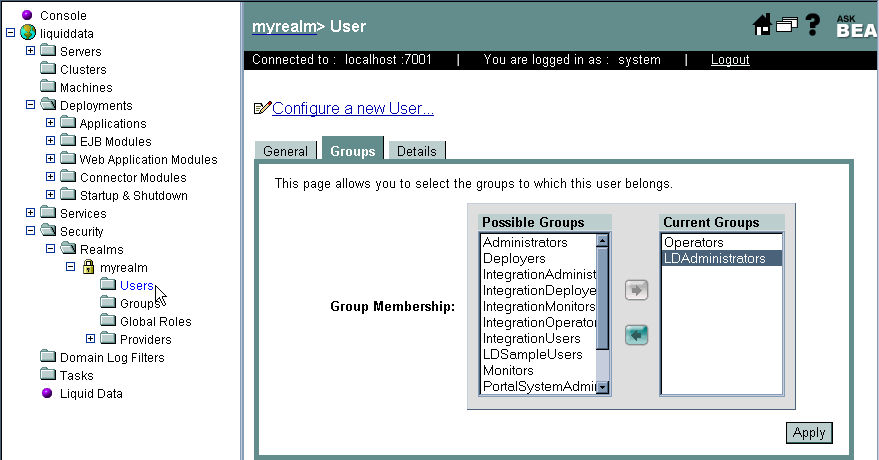Open the Console tree item
Screen dimensions: 879x460
pos(63,16)
